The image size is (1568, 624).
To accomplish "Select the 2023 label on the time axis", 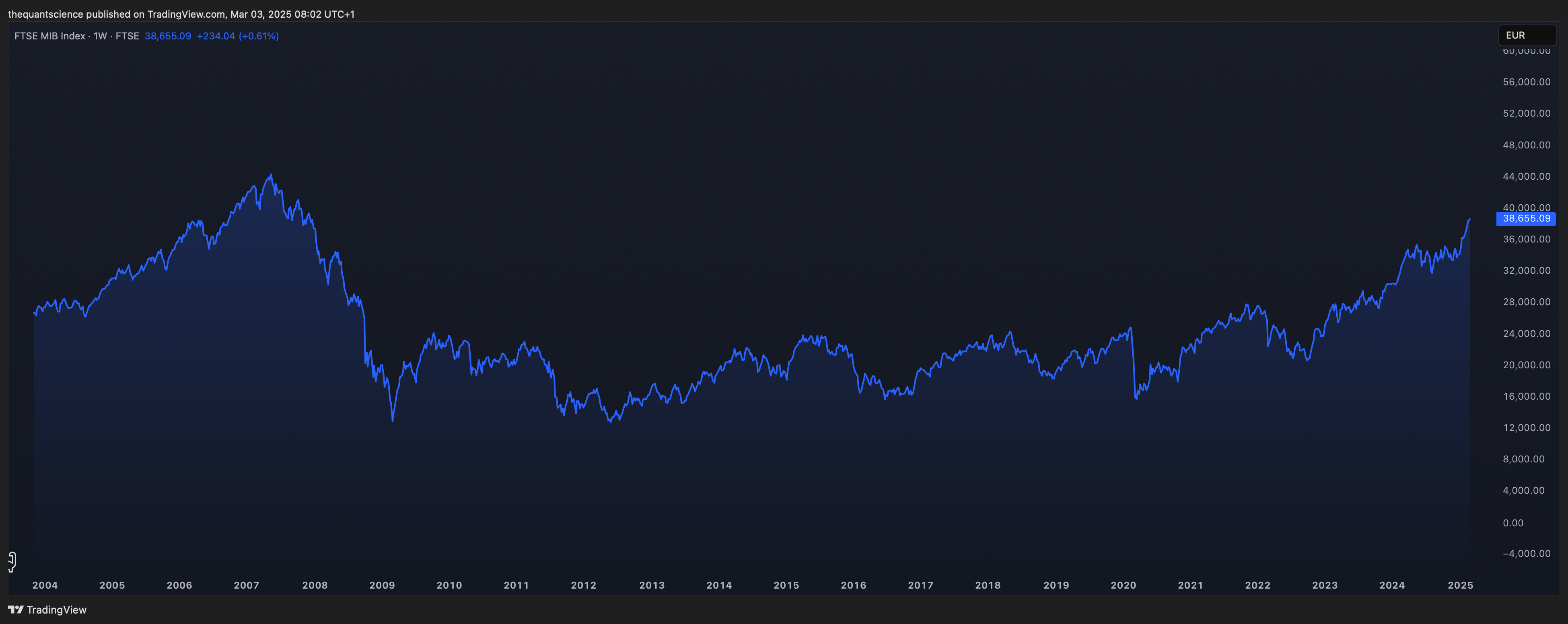I will (x=1325, y=585).
